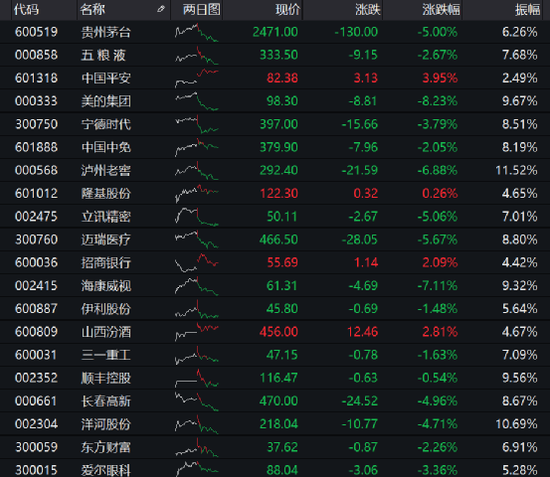Image resolution: width=550 pixels, height=477 pixels.
Task: Open stock code 300750 宁德时代
Action: 36,124
